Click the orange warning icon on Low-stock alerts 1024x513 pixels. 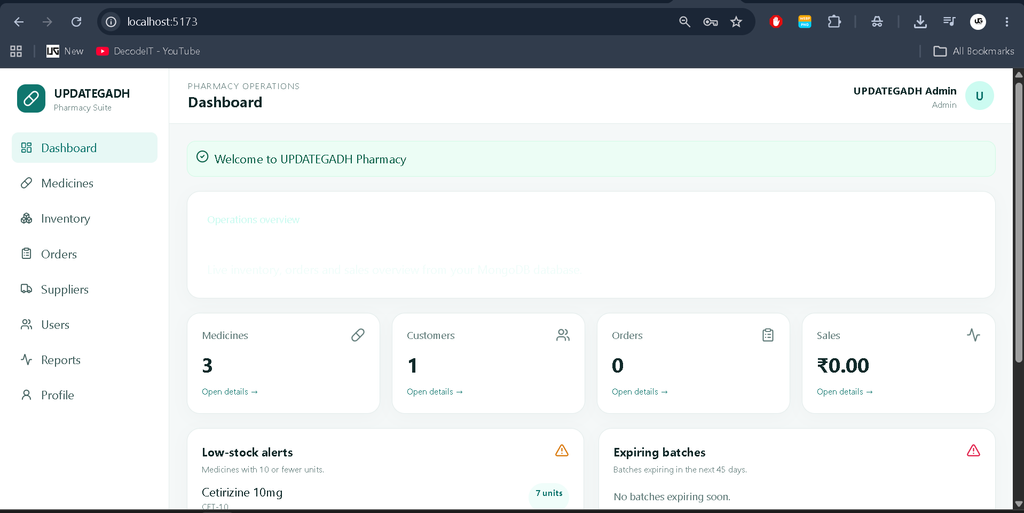pos(562,450)
